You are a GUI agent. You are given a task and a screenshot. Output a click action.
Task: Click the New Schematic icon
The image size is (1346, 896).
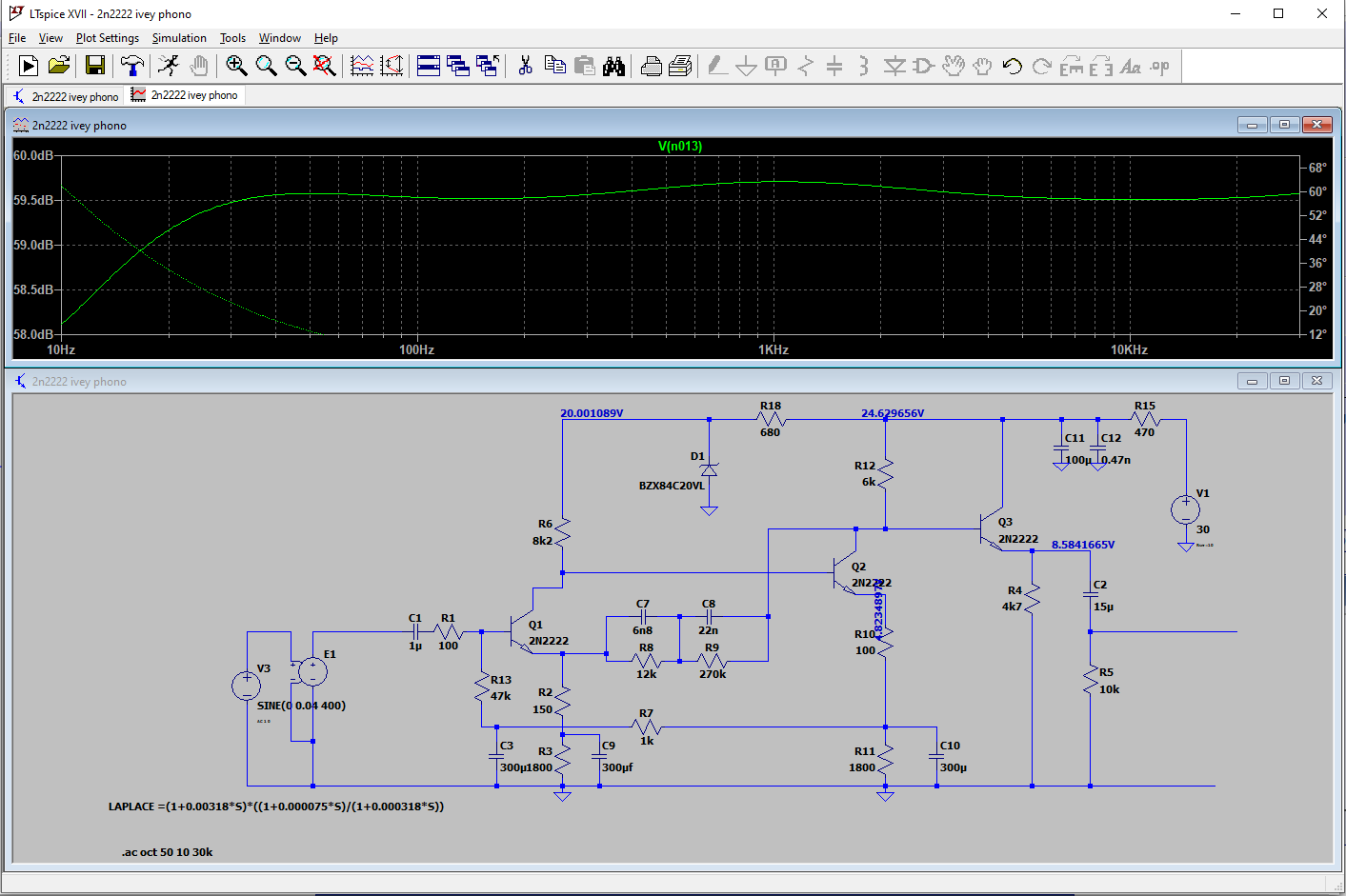coord(29,66)
